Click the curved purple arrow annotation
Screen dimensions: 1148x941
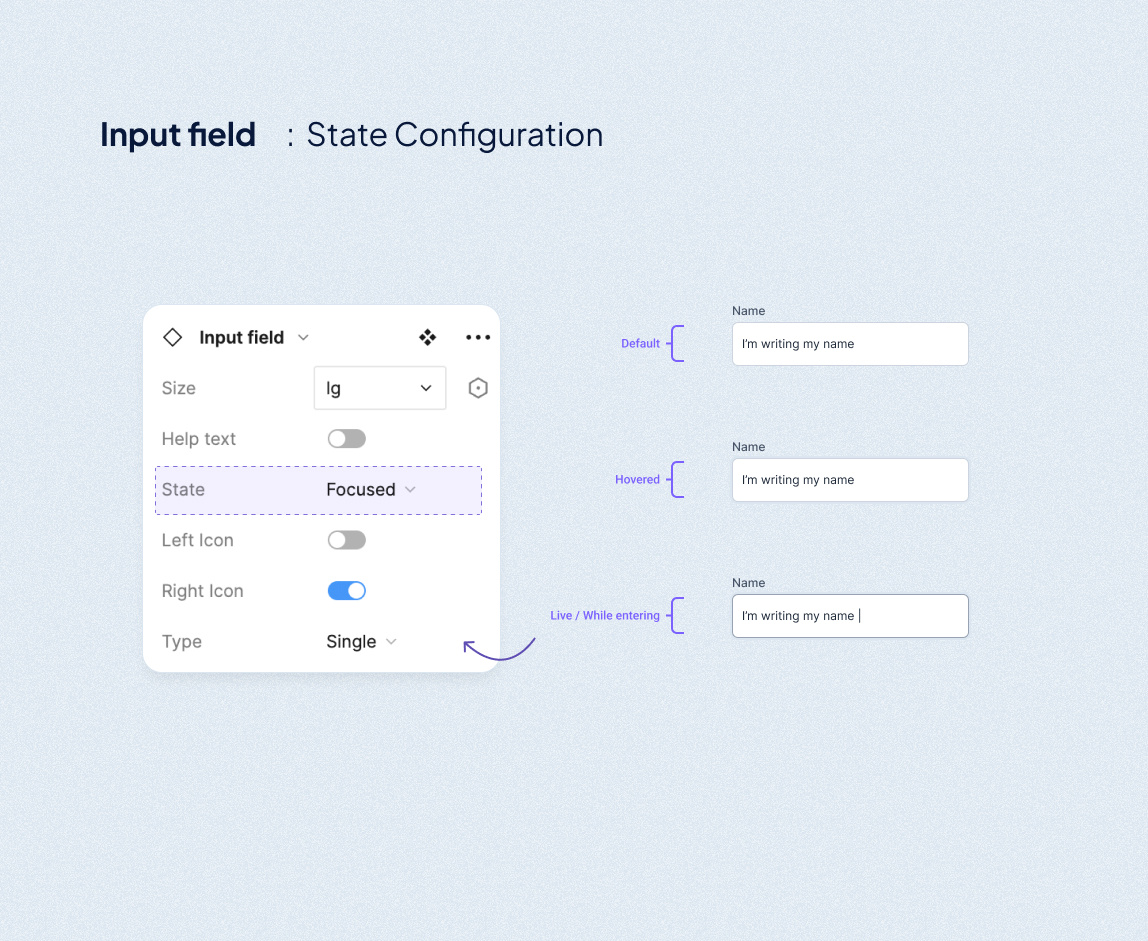(500, 650)
